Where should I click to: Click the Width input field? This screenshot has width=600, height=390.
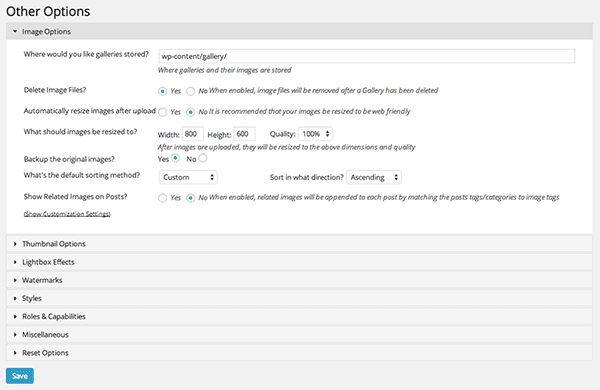(x=192, y=134)
